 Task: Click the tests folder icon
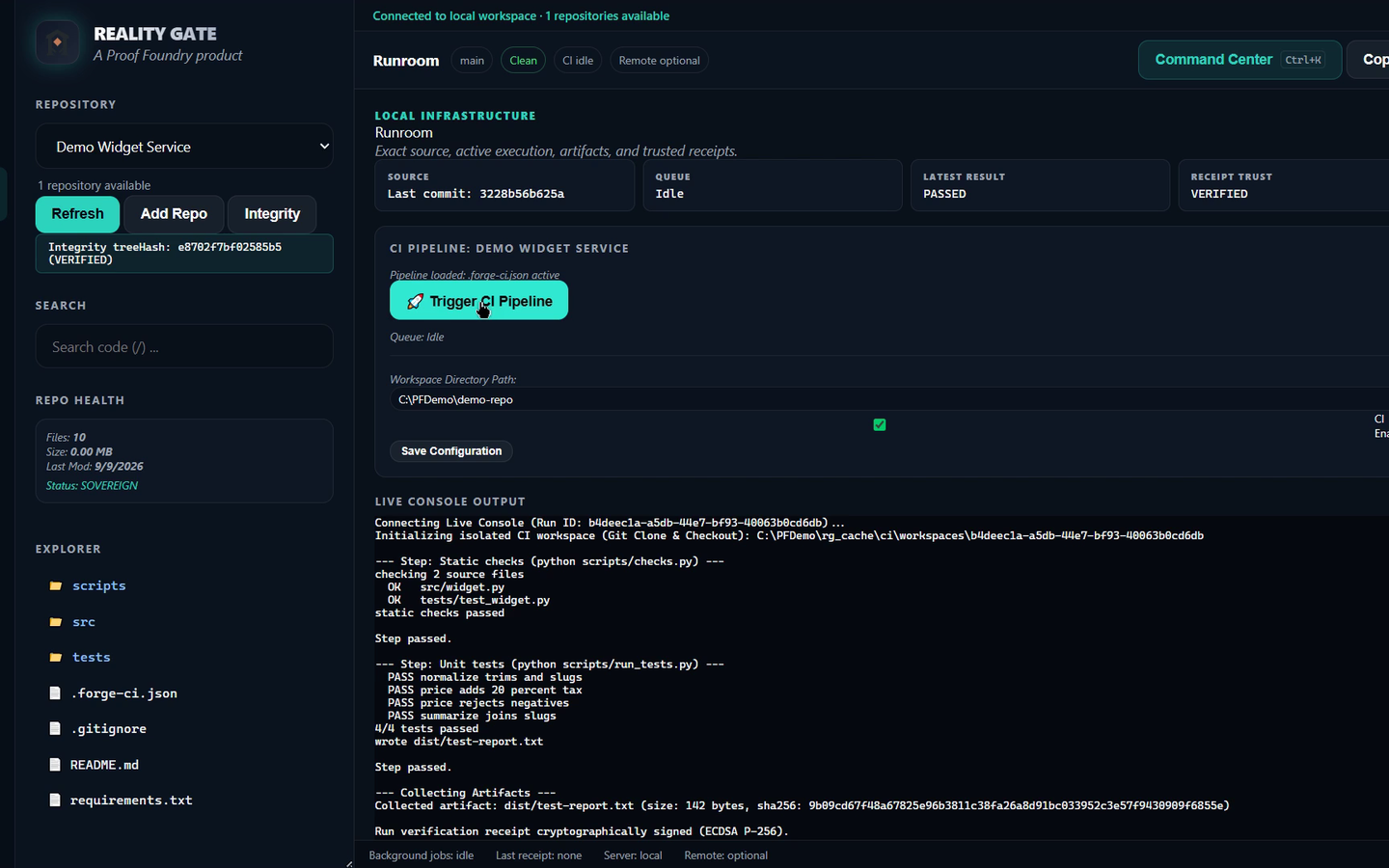(x=56, y=658)
